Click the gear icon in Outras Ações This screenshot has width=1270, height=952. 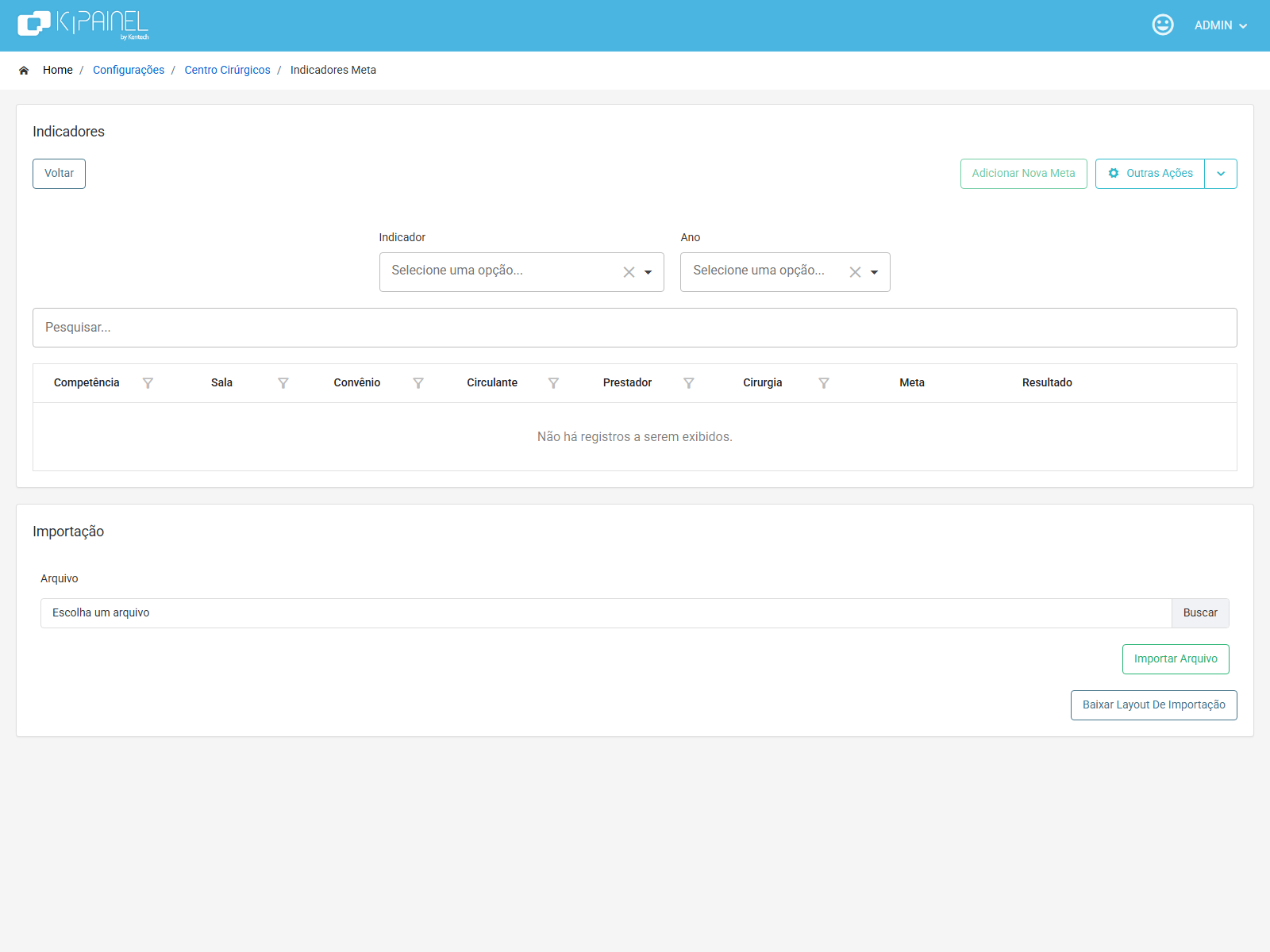[x=1114, y=173]
